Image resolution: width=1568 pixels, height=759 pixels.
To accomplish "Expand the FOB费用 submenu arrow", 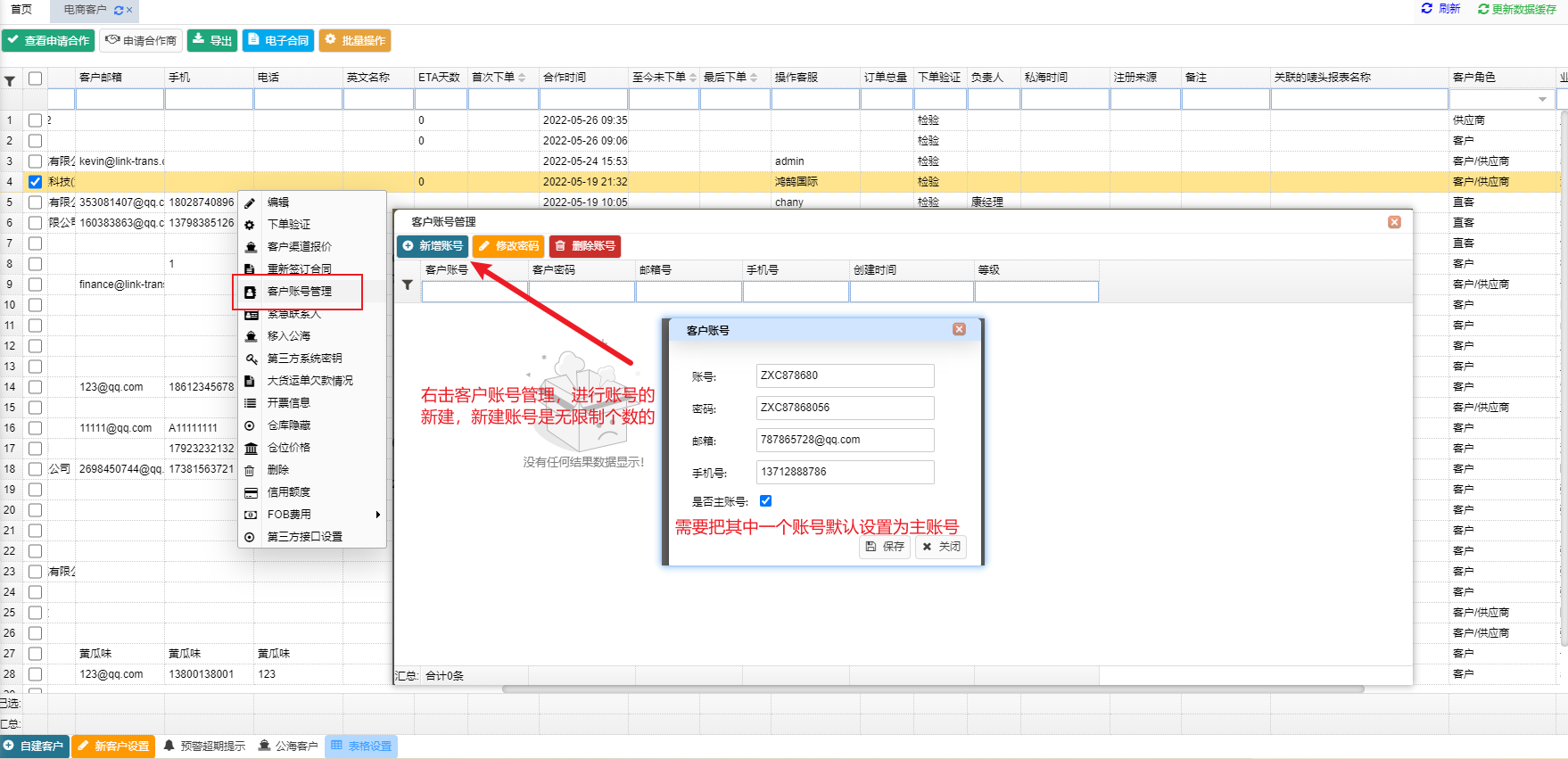I will tap(378, 515).
